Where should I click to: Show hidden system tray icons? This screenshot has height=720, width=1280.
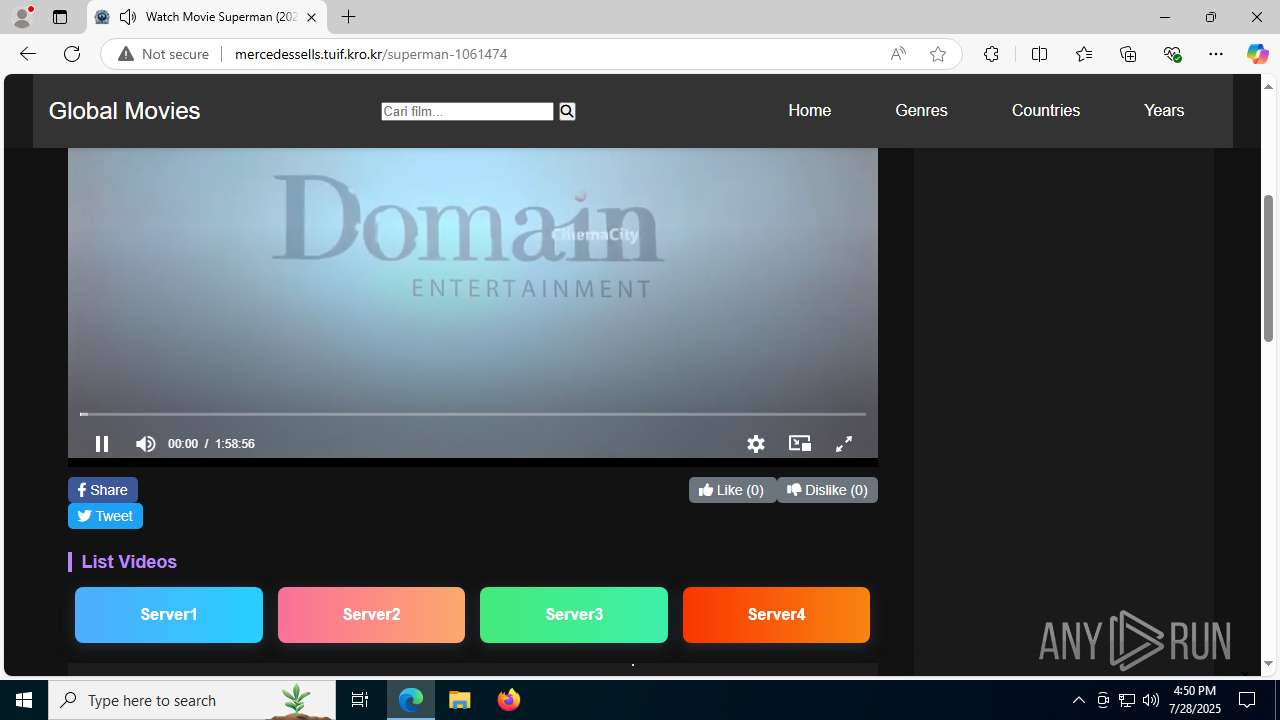tap(1079, 700)
